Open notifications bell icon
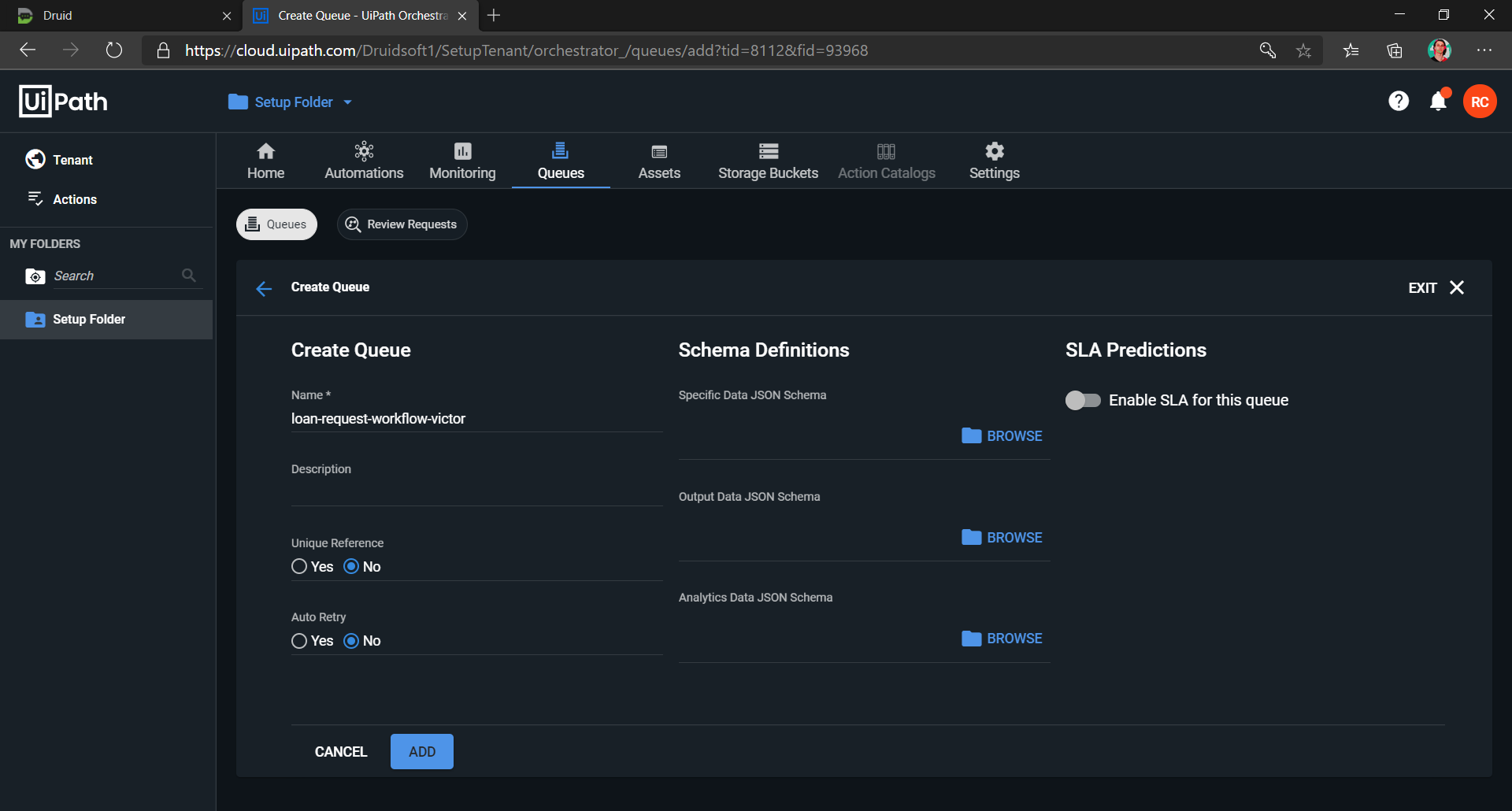Viewport: 1512px width, 811px height. (x=1439, y=101)
